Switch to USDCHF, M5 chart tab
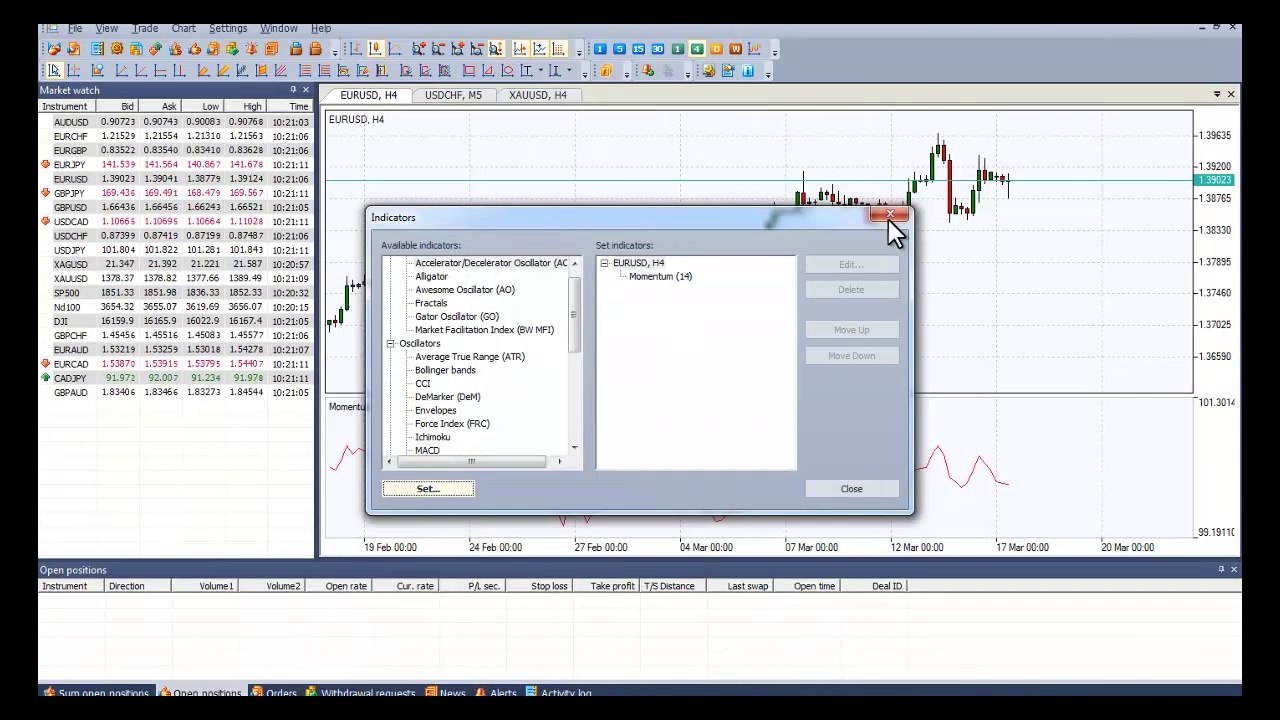1280x720 pixels. tap(453, 95)
